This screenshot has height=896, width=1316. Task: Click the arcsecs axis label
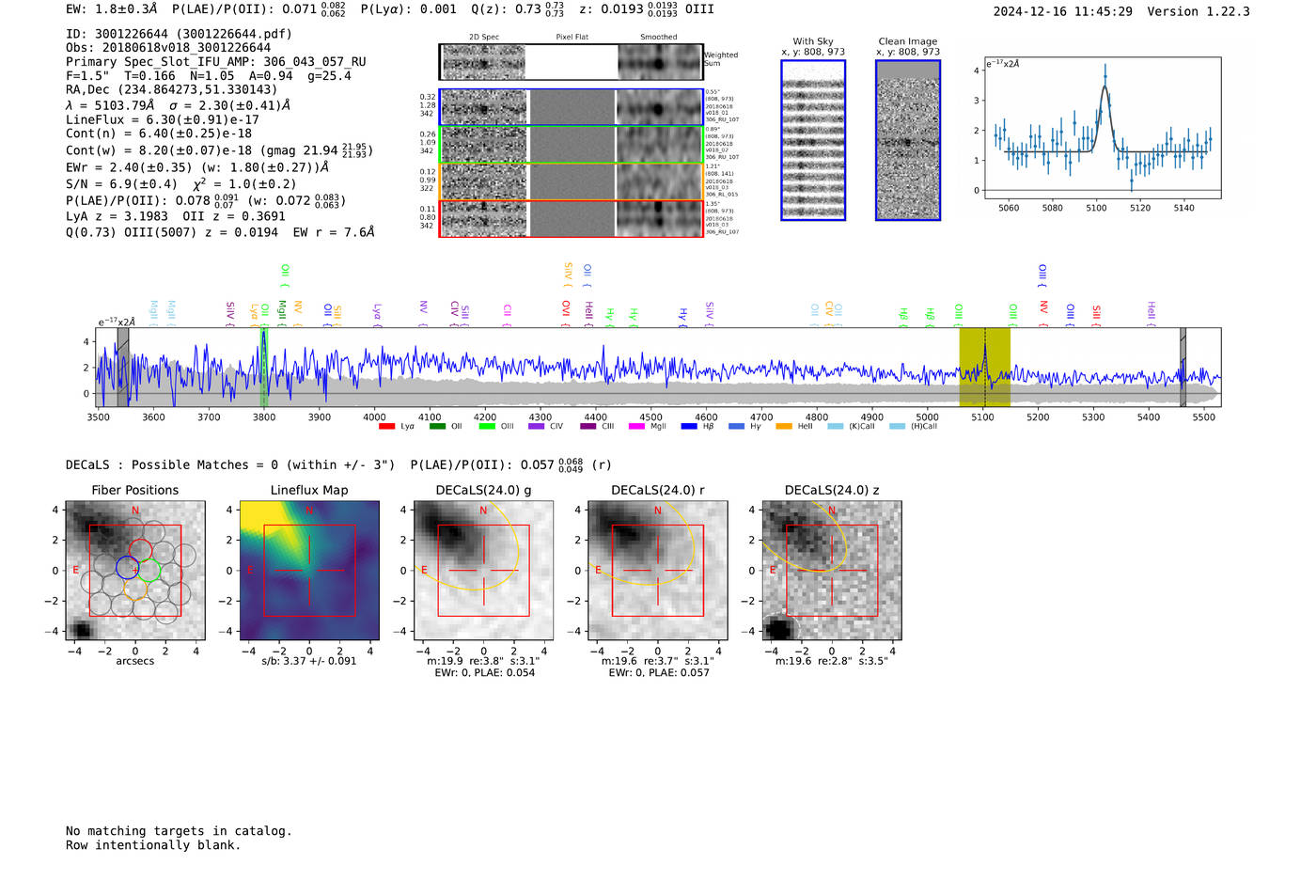pos(135,661)
